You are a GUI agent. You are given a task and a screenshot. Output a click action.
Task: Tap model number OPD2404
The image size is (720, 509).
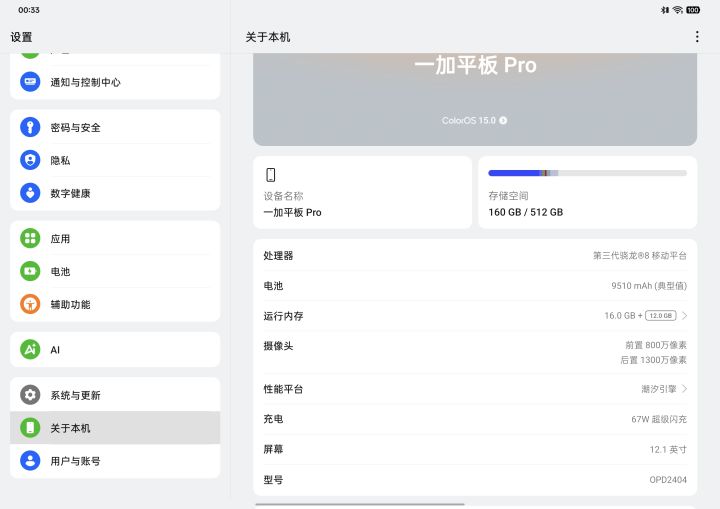tap(668, 480)
